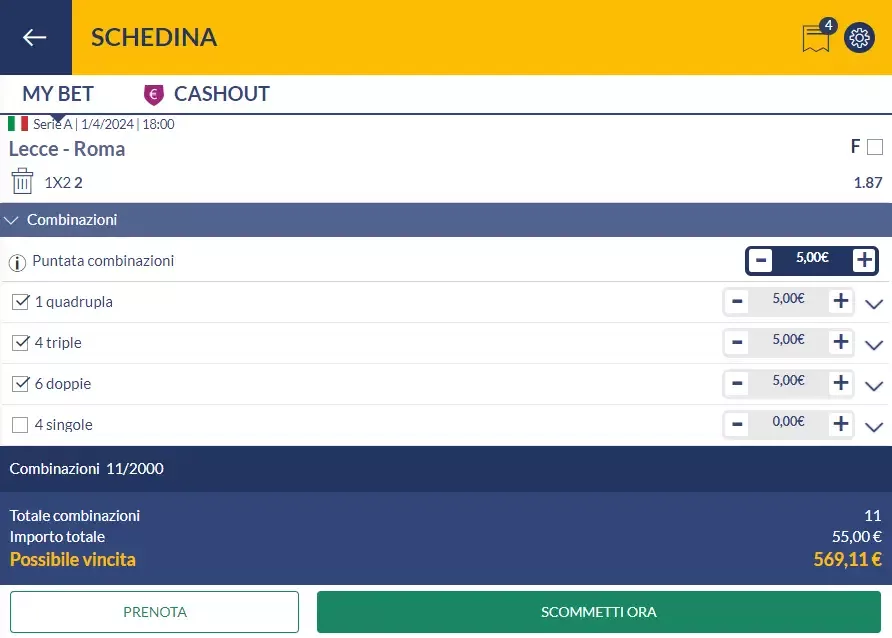Screen dimensions: 892x638
Task: Open saved bet slips via the bookmark icon
Action: click(815, 40)
